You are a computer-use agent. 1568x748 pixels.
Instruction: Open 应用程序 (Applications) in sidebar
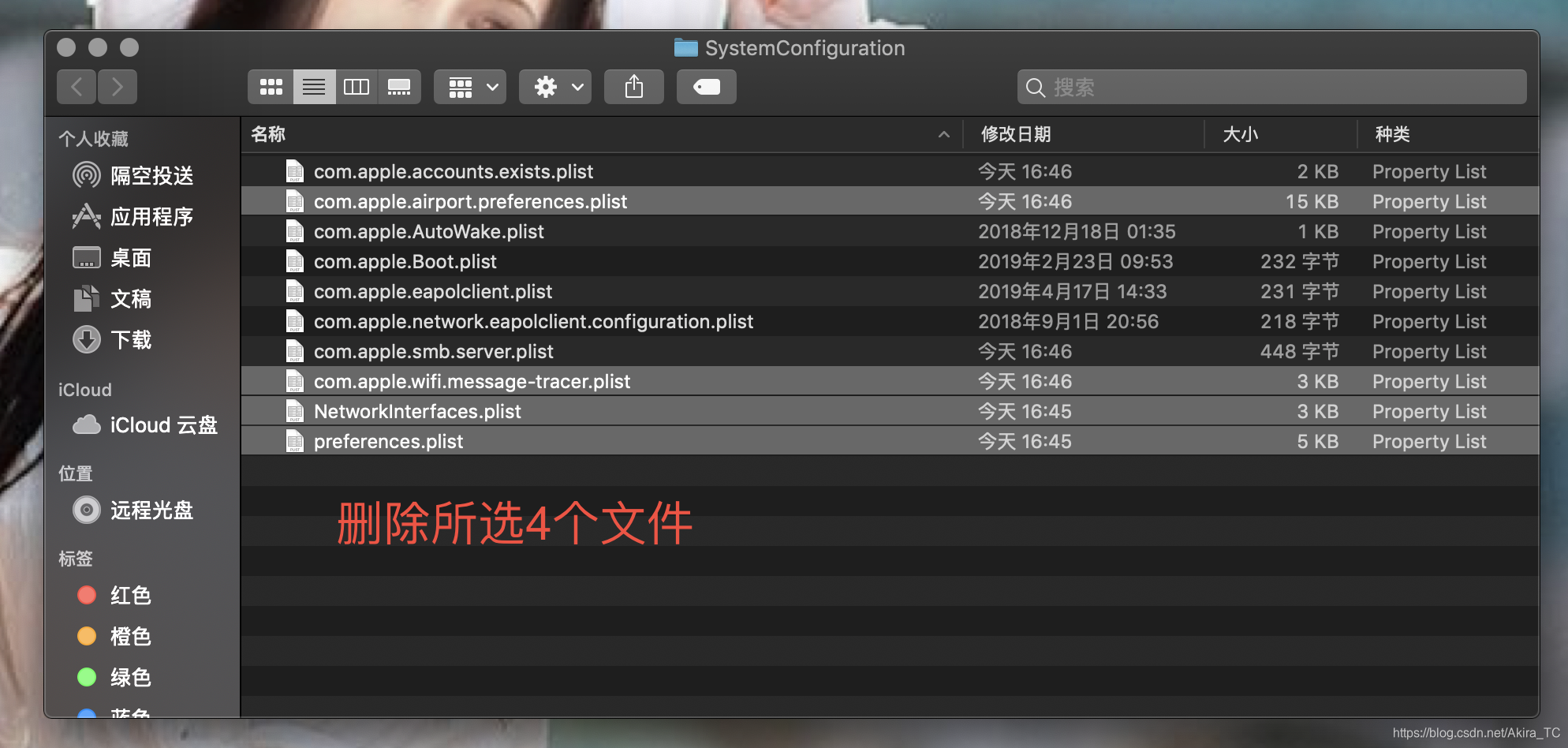point(133,216)
